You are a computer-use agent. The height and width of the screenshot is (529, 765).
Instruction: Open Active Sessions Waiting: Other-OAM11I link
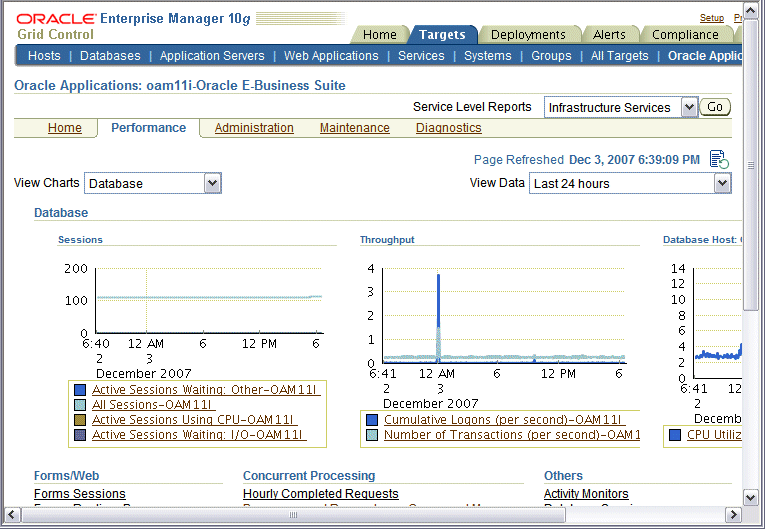click(x=204, y=390)
